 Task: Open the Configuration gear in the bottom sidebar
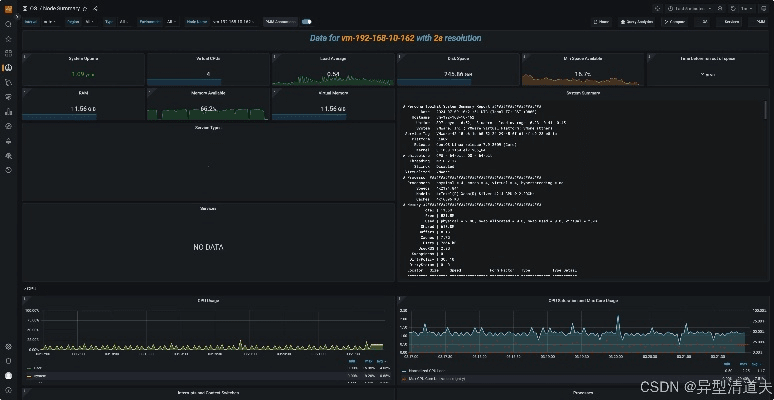[x=8, y=347]
